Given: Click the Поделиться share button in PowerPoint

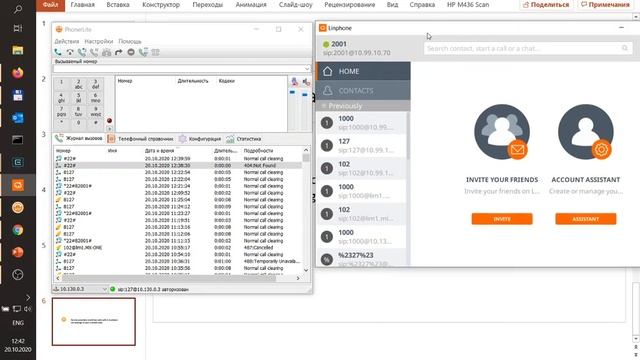Looking at the screenshot, I should [x=546, y=5].
